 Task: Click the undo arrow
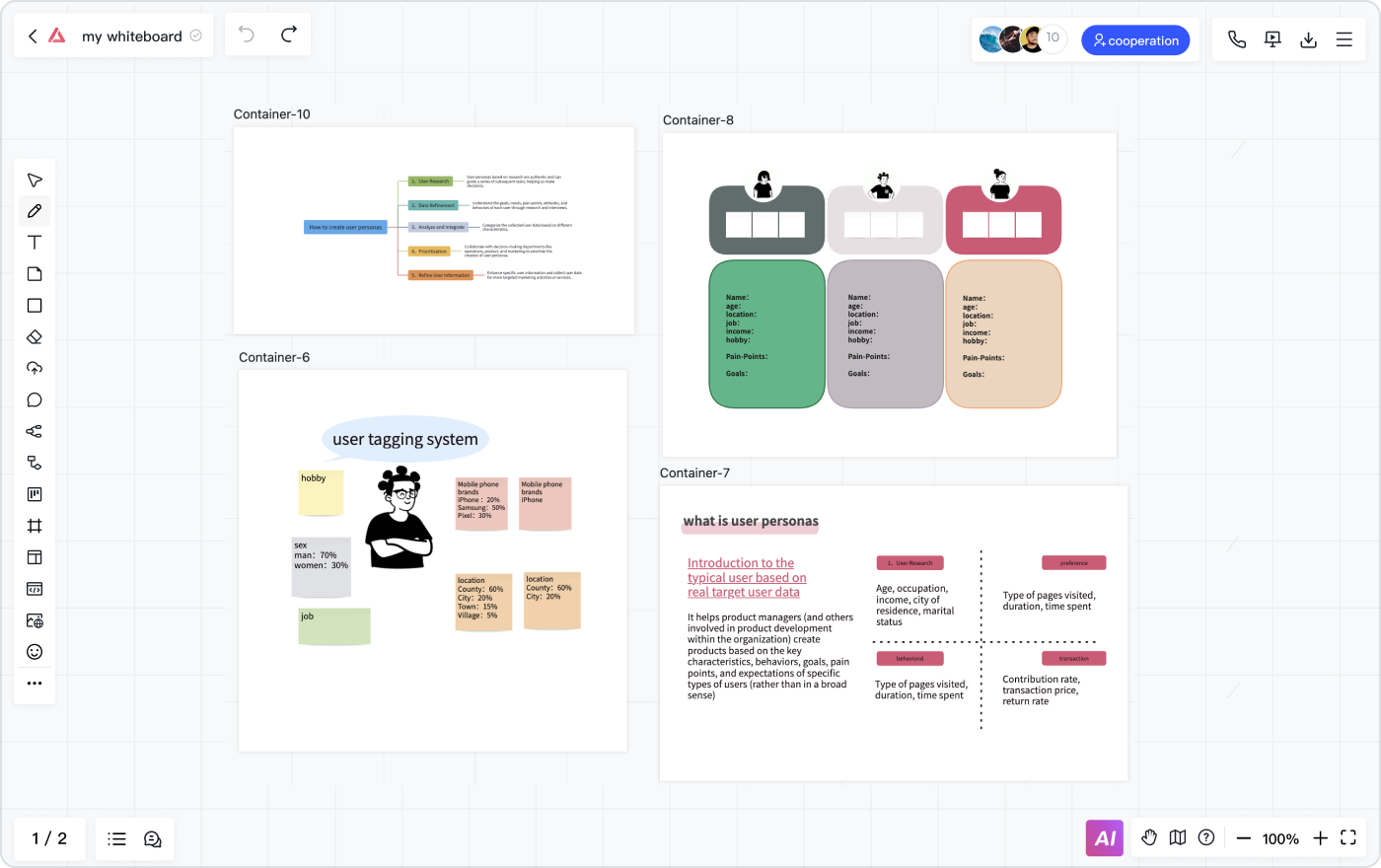point(247,36)
